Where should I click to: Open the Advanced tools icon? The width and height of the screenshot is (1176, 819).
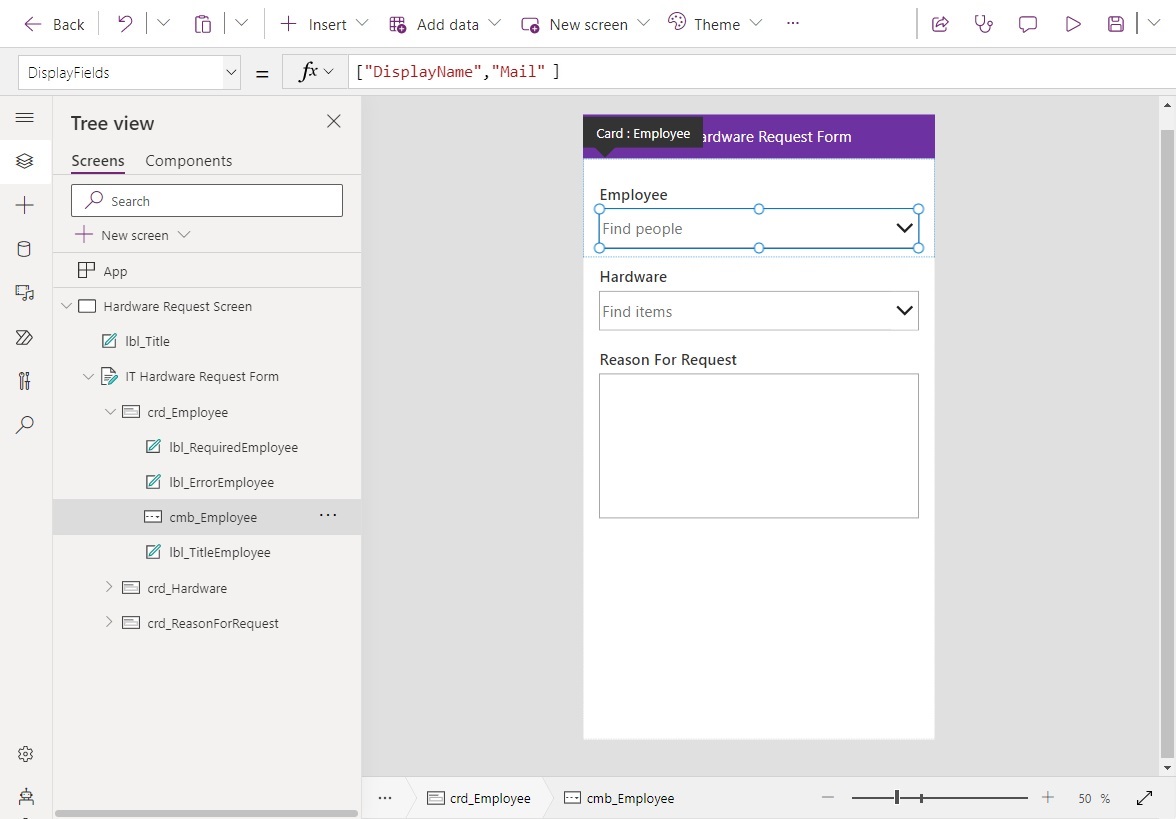[25, 381]
